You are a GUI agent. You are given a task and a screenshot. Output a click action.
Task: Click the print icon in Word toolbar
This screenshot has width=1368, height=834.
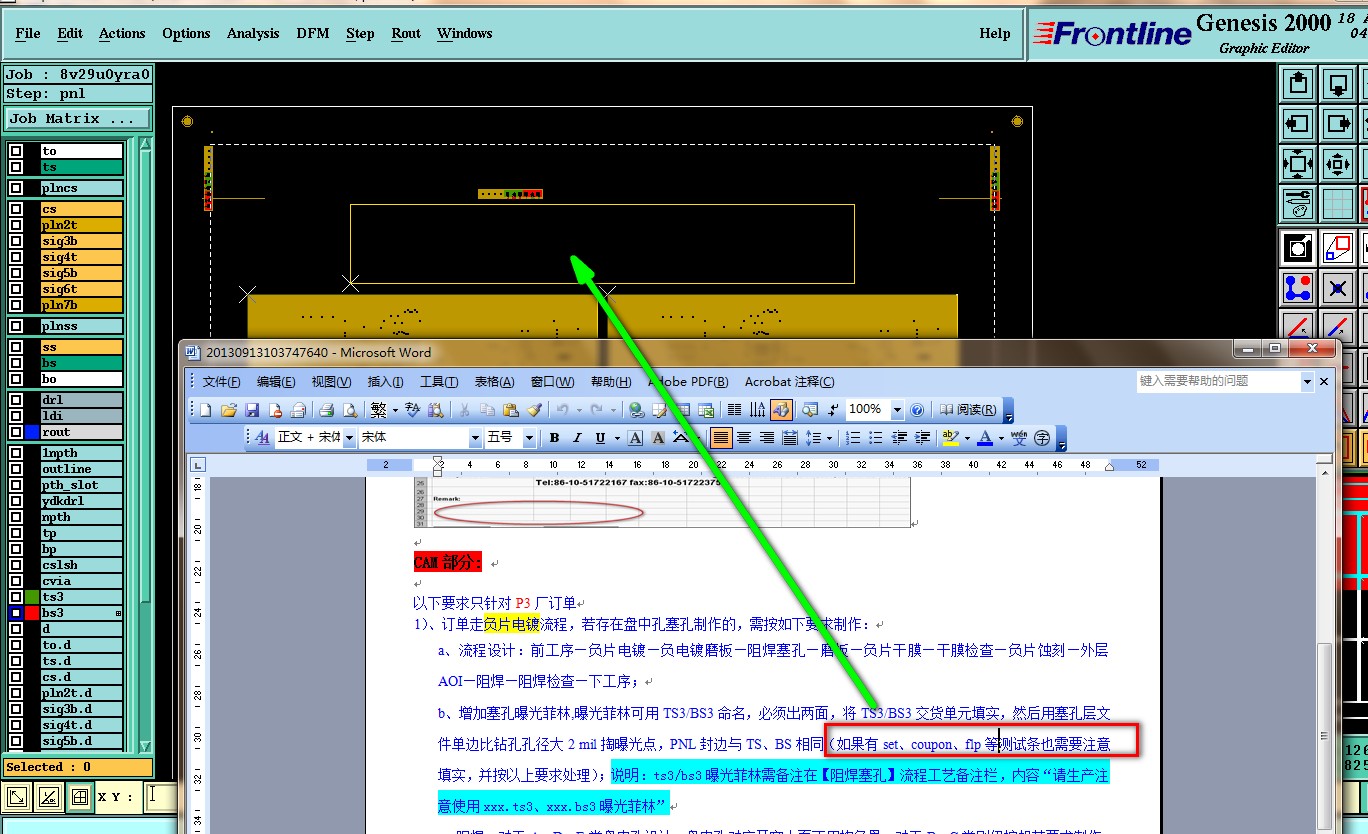(x=326, y=410)
